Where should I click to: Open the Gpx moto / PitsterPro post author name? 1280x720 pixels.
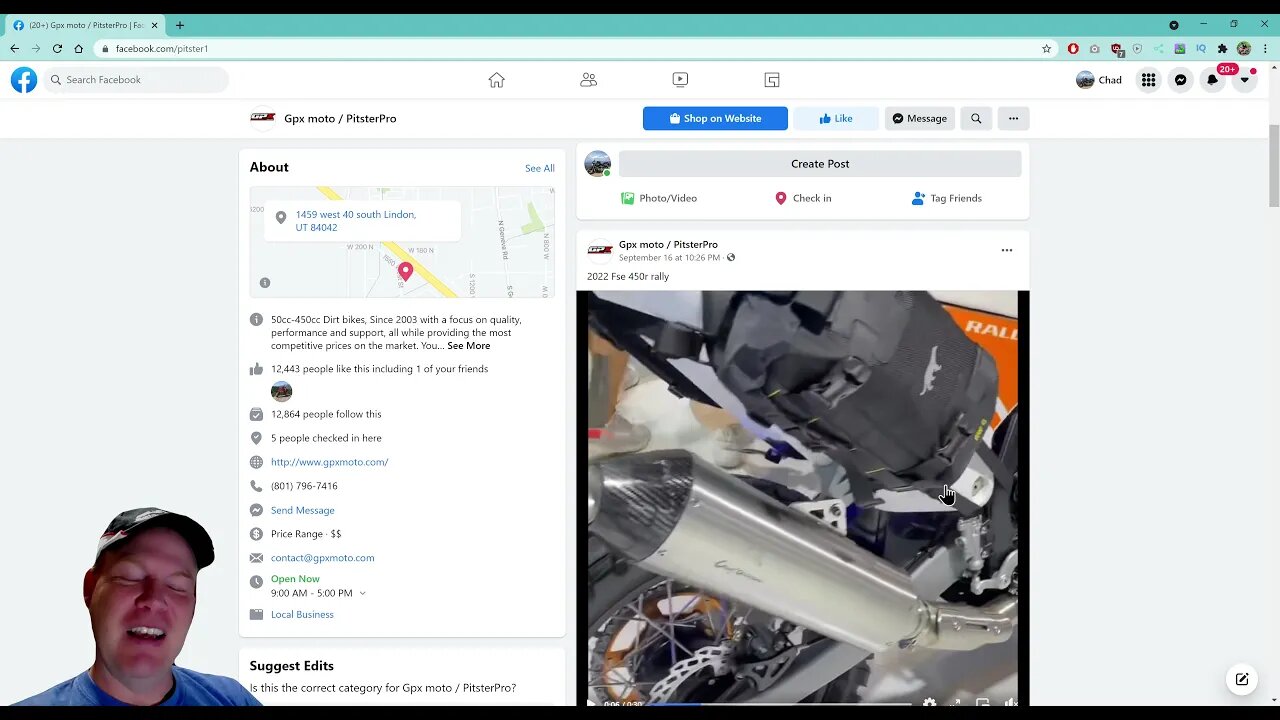click(x=668, y=244)
